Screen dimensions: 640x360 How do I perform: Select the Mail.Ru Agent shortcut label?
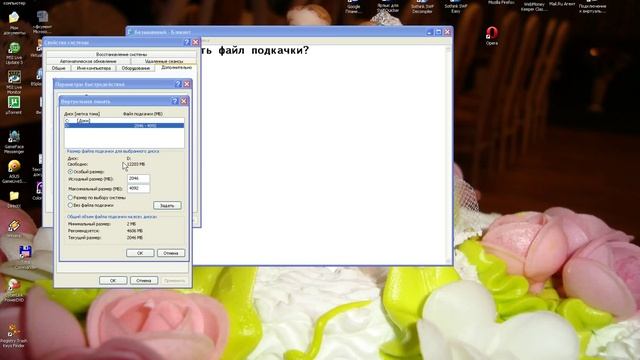pos(562,4)
